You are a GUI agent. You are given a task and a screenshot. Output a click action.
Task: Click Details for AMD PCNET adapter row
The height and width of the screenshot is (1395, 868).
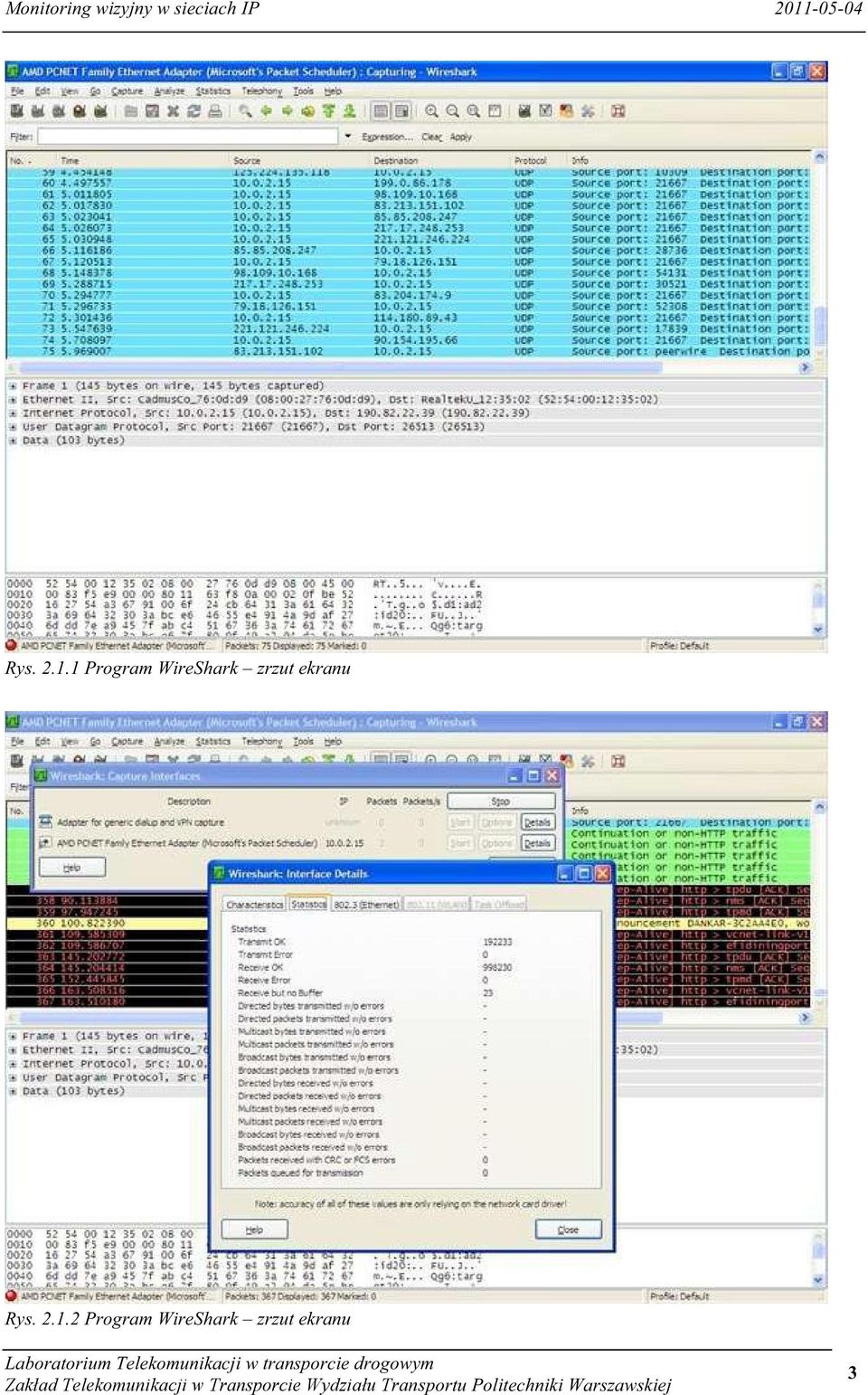[x=538, y=843]
